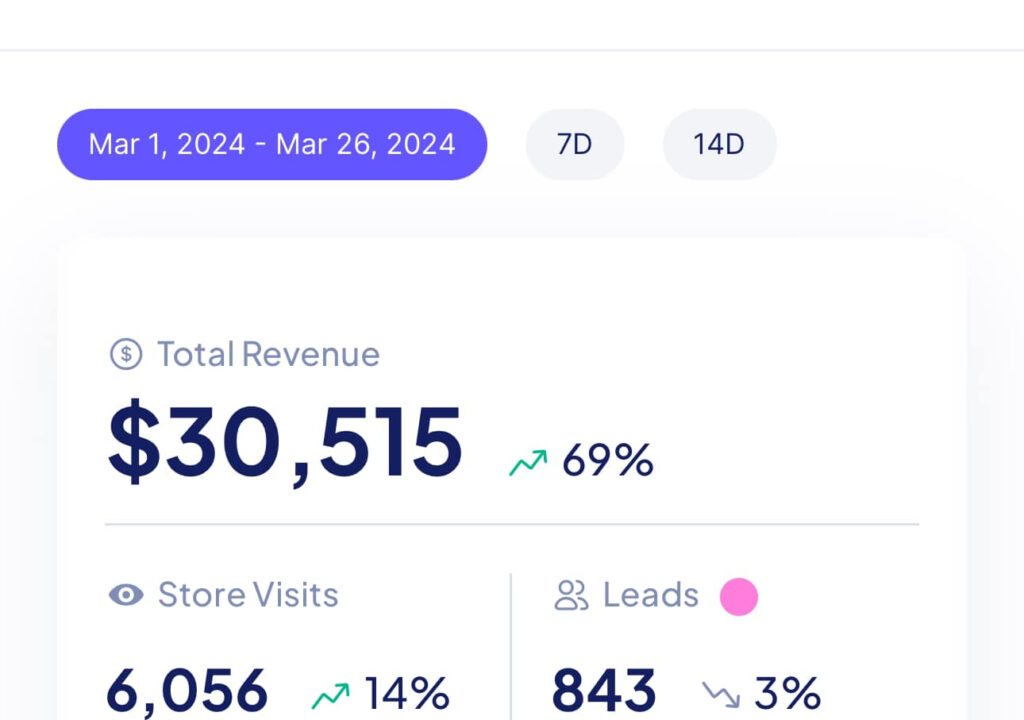Screen dimensions: 1024x720
Task: Click the Store Visits label
Action: click(x=248, y=595)
